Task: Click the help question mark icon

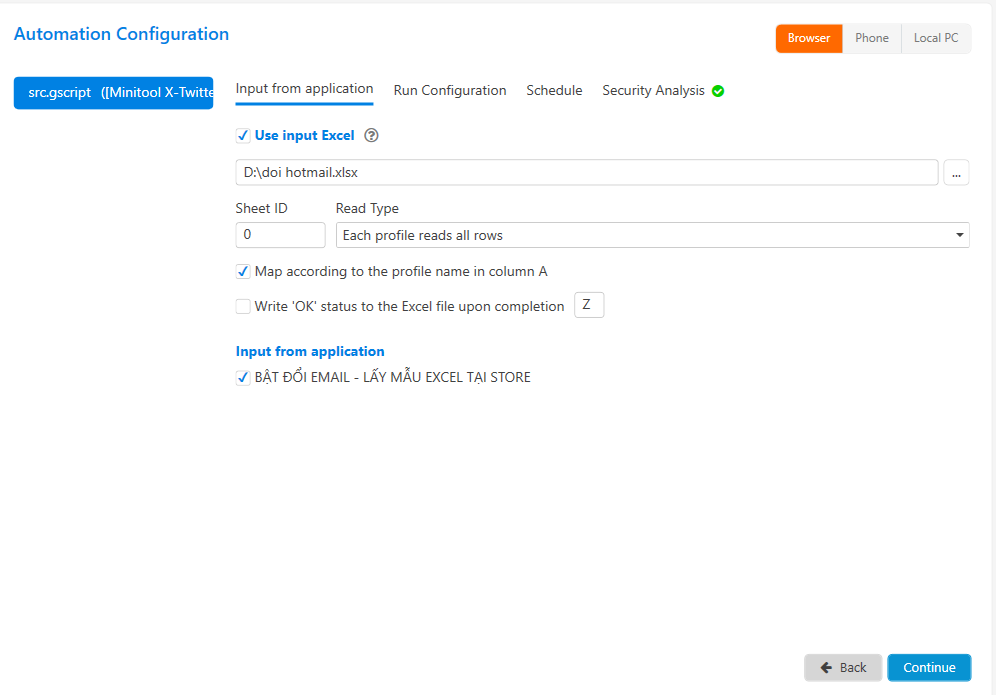Action: point(371,136)
